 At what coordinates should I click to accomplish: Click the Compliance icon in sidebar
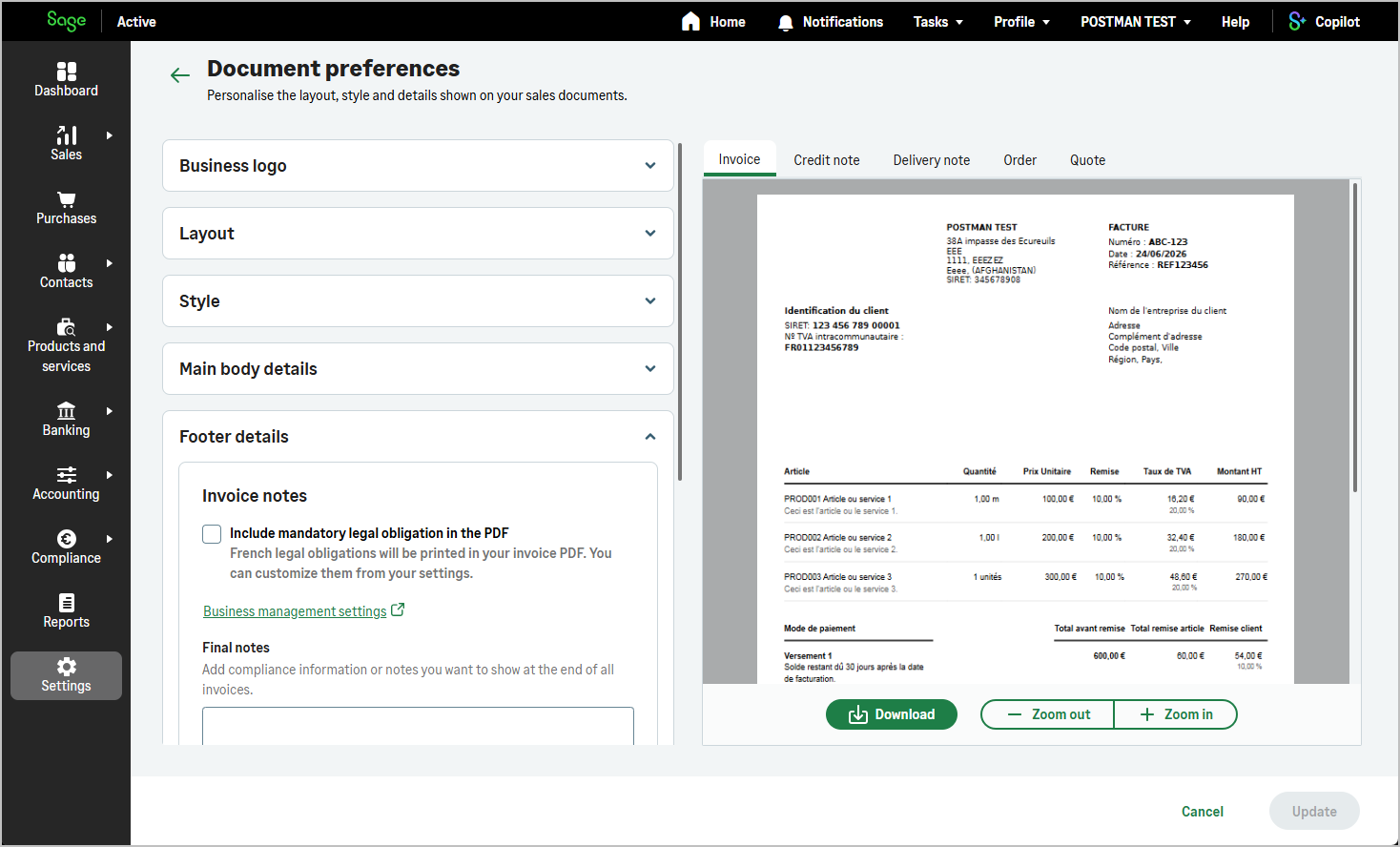(66, 539)
